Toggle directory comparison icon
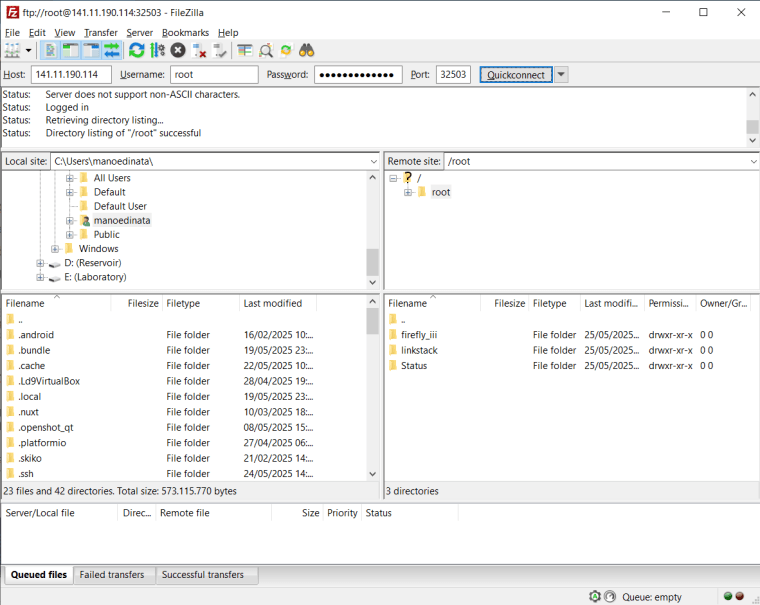 click(x=266, y=50)
